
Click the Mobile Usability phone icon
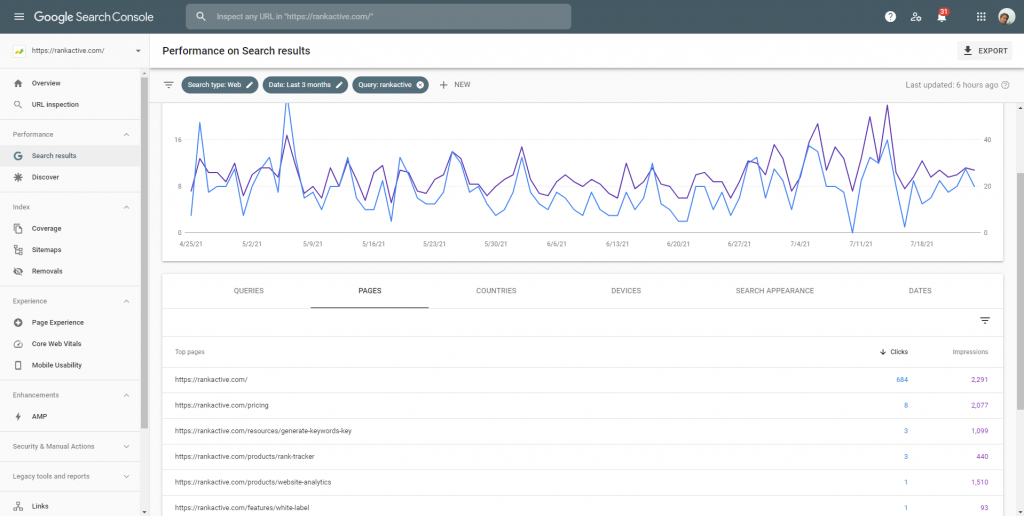18,365
